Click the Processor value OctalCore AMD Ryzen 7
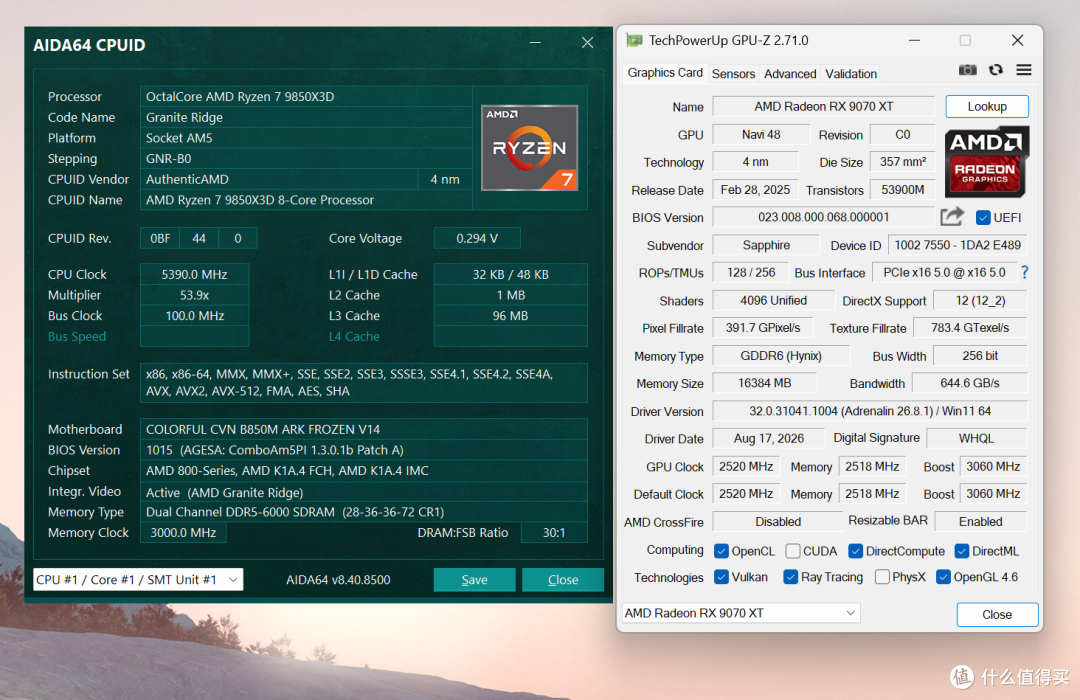The image size is (1080, 700). tap(306, 96)
